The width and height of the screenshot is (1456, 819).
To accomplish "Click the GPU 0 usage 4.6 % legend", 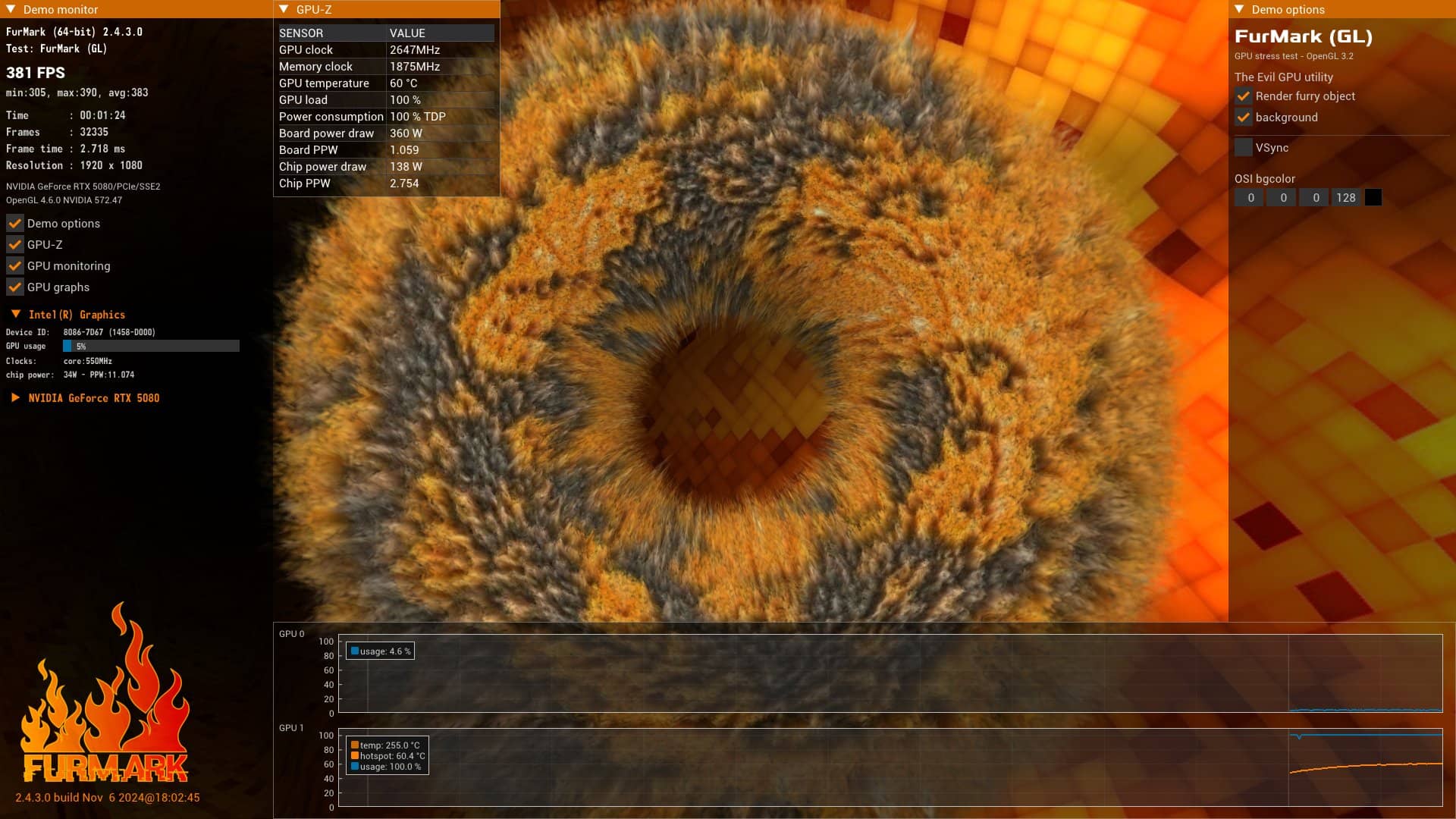I will [380, 651].
